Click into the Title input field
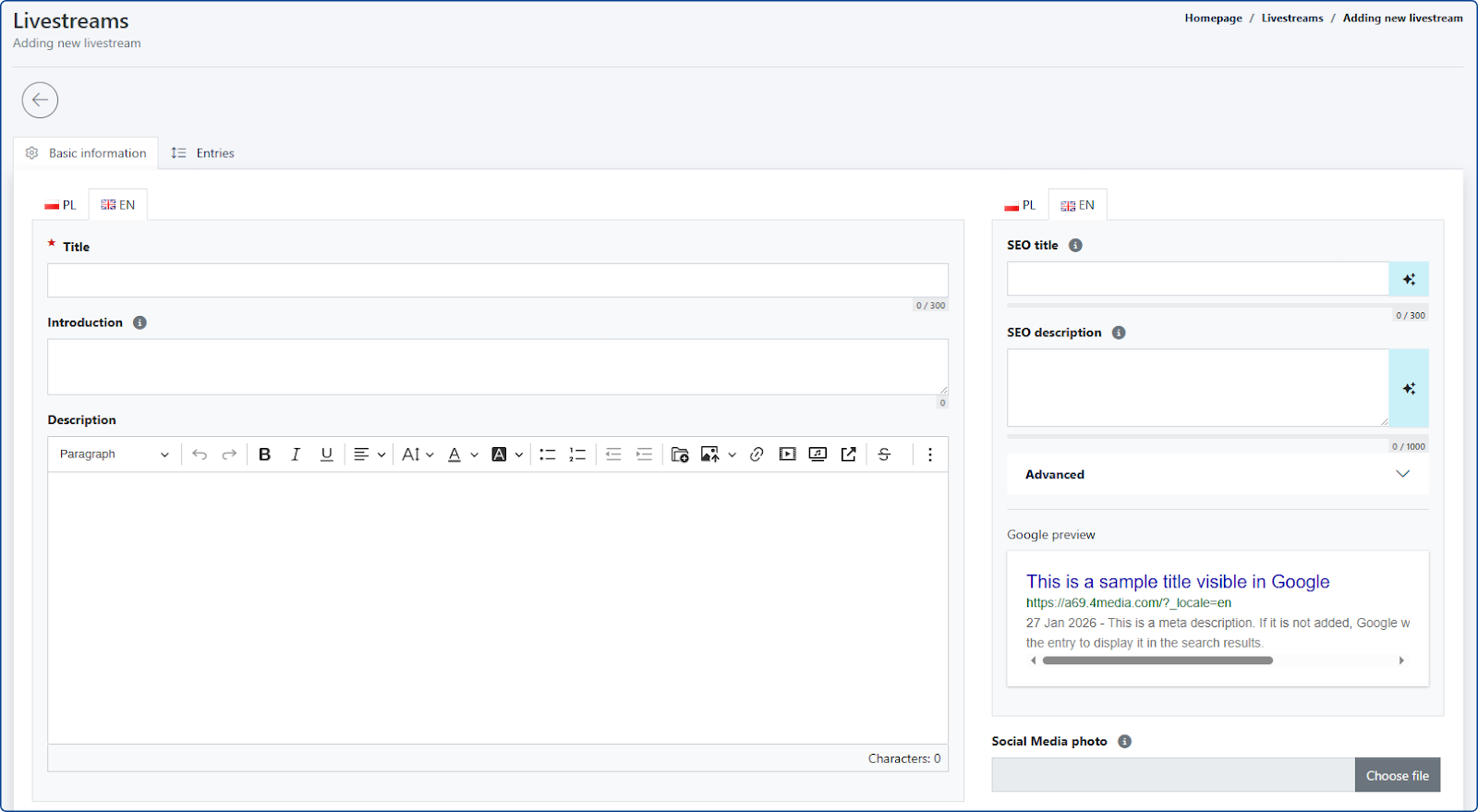 (497, 280)
